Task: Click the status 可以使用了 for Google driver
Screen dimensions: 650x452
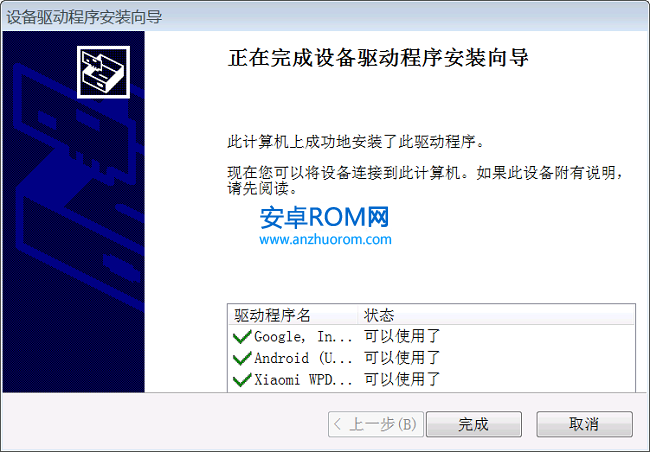Action: coord(402,336)
